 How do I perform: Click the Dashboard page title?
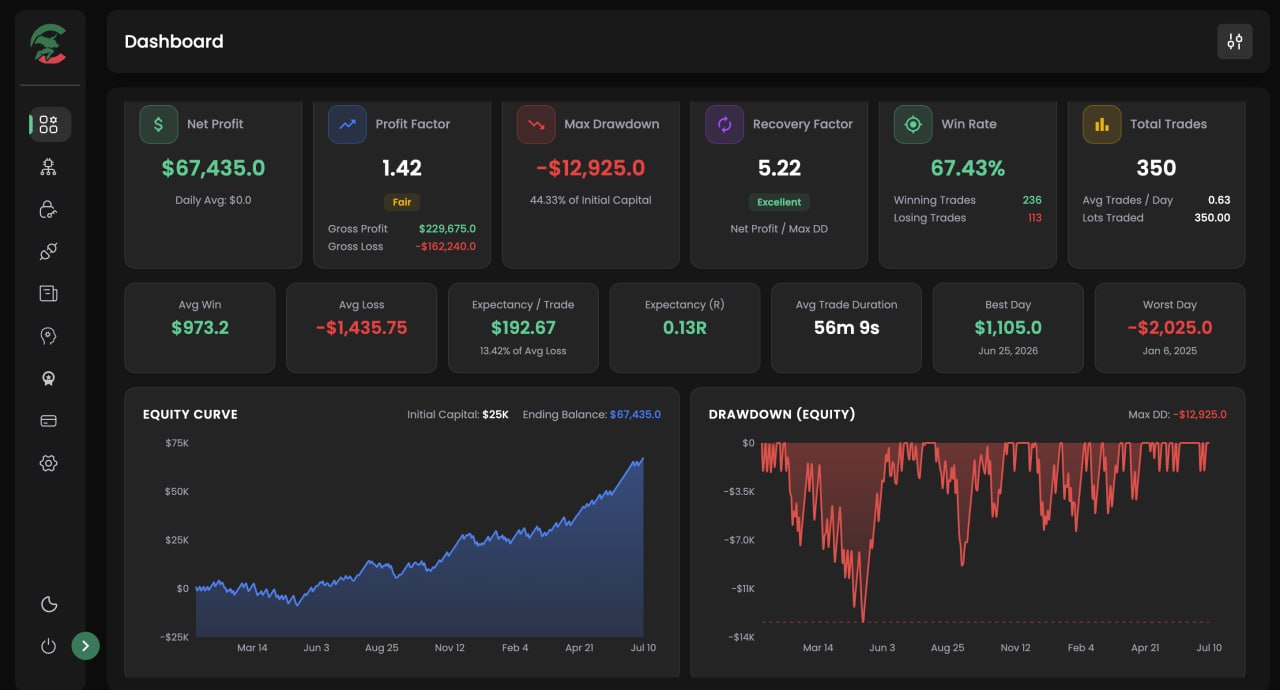[x=174, y=42]
